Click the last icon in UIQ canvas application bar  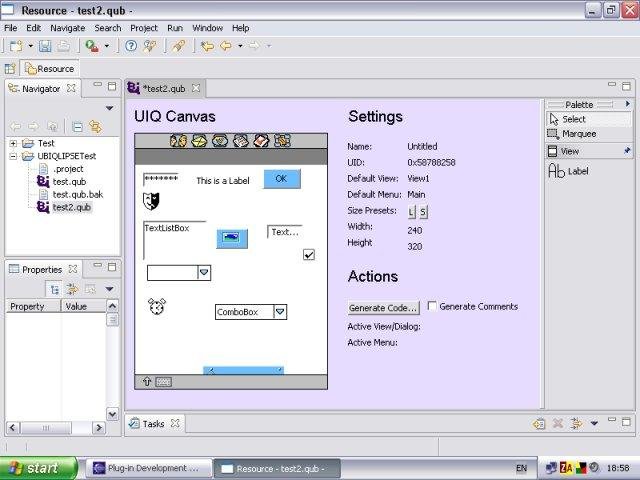(x=282, y=141)
